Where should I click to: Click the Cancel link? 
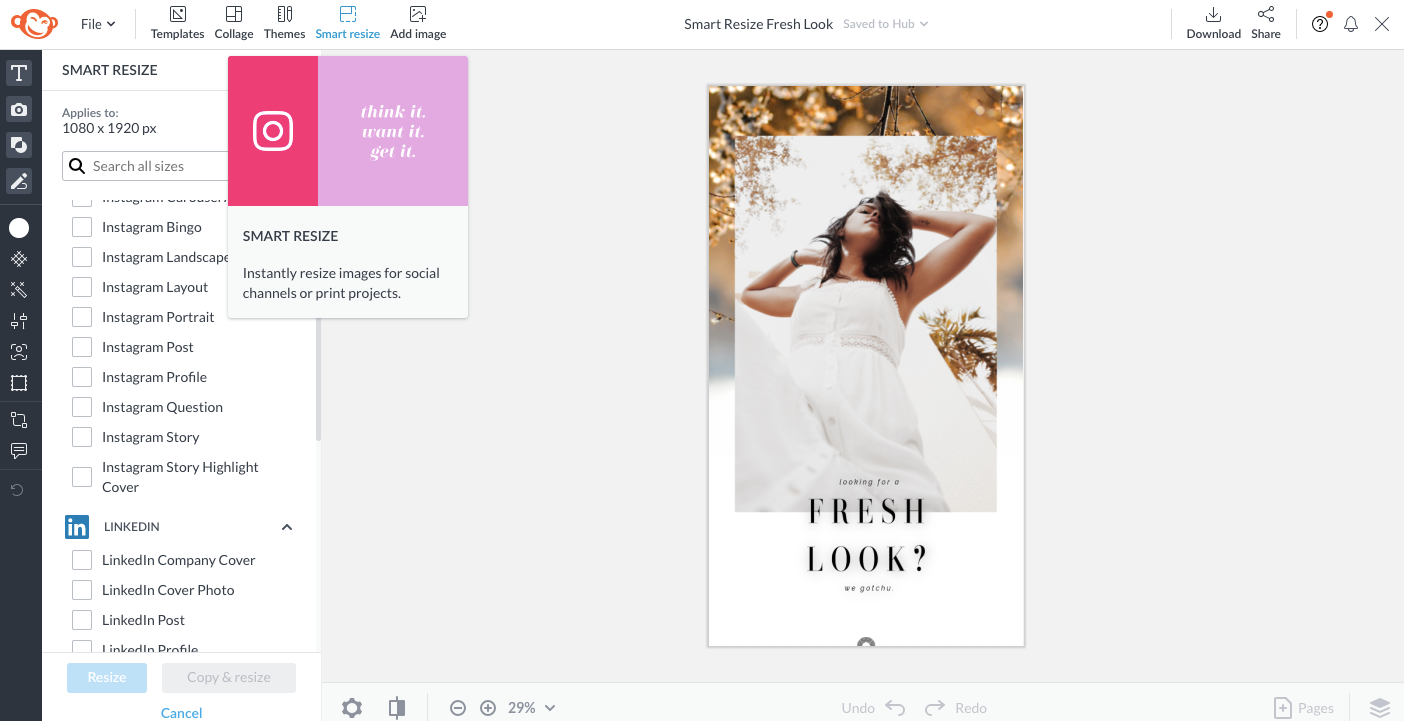pos(182,713)
